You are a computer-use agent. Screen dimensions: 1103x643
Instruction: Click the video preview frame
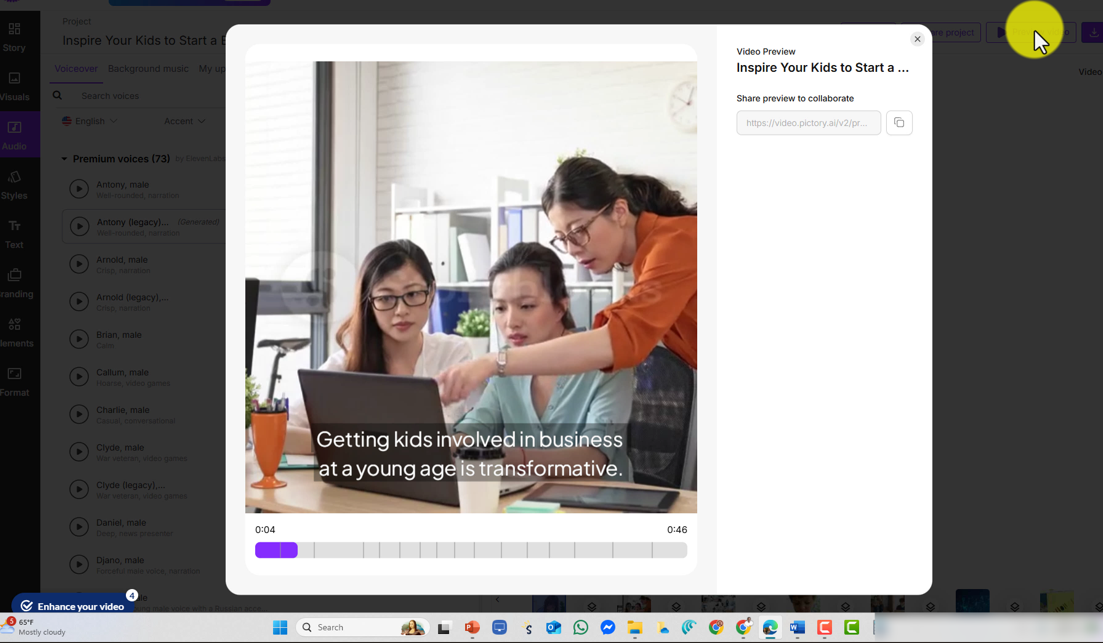[x=471, y=287]
